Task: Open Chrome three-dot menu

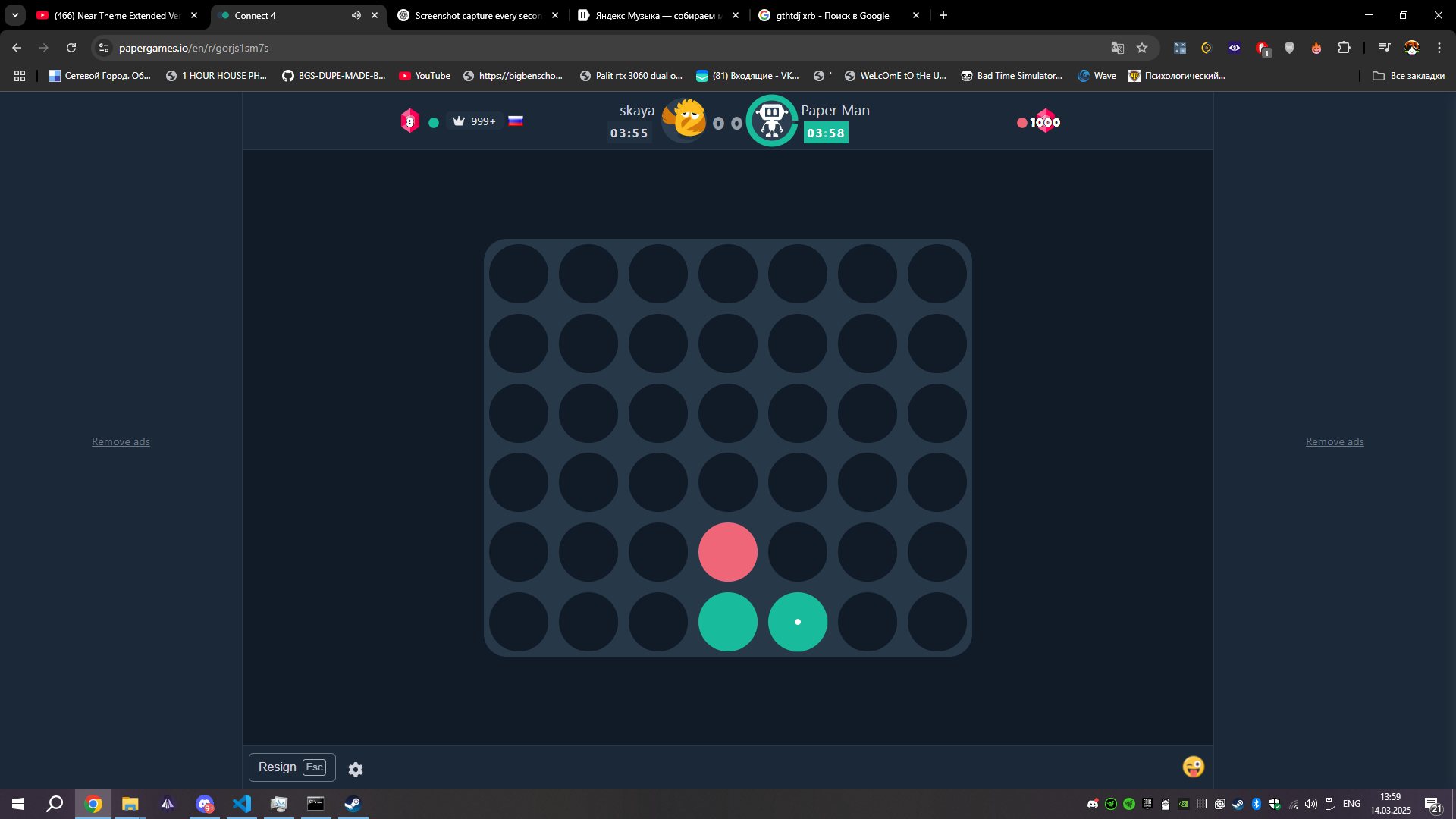Action: (x=1439, y=48)
